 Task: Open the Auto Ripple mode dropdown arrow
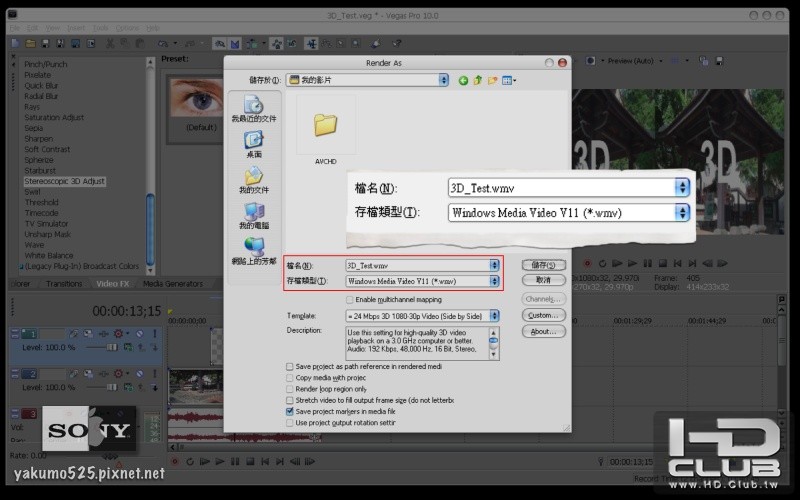click(264, 44)
